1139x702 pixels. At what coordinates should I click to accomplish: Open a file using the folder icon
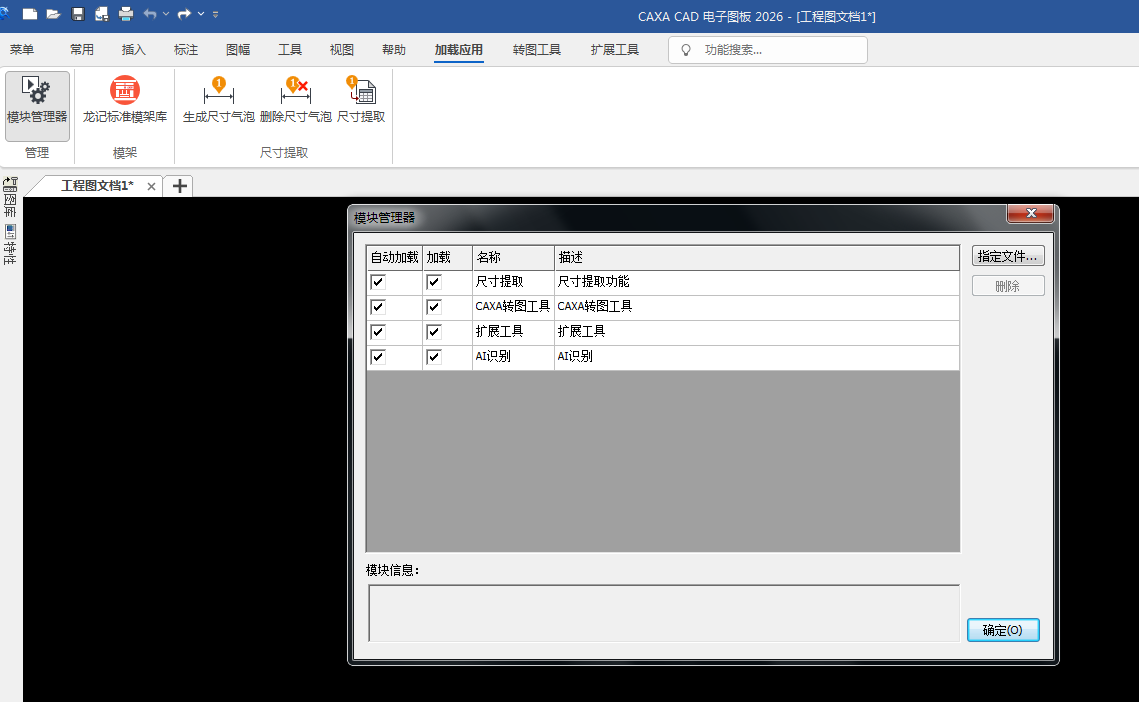[x=53, y=14]
